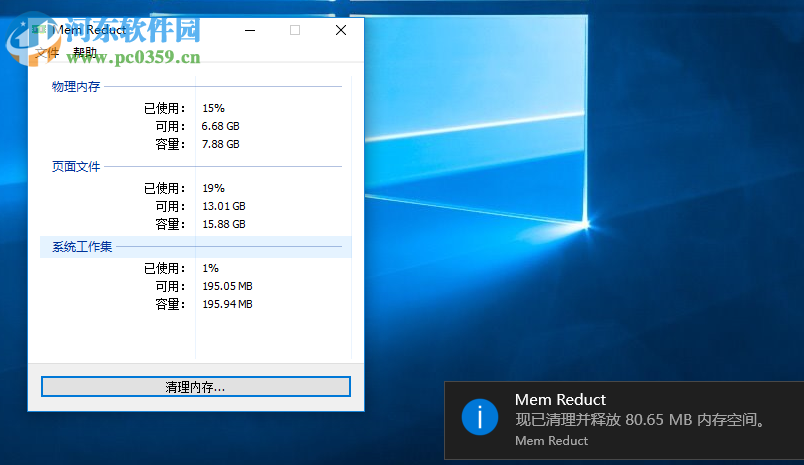Click the 7.88 GB capacity value
The width and height of the screenshot is (804, 465).
[x=220, y=144]
